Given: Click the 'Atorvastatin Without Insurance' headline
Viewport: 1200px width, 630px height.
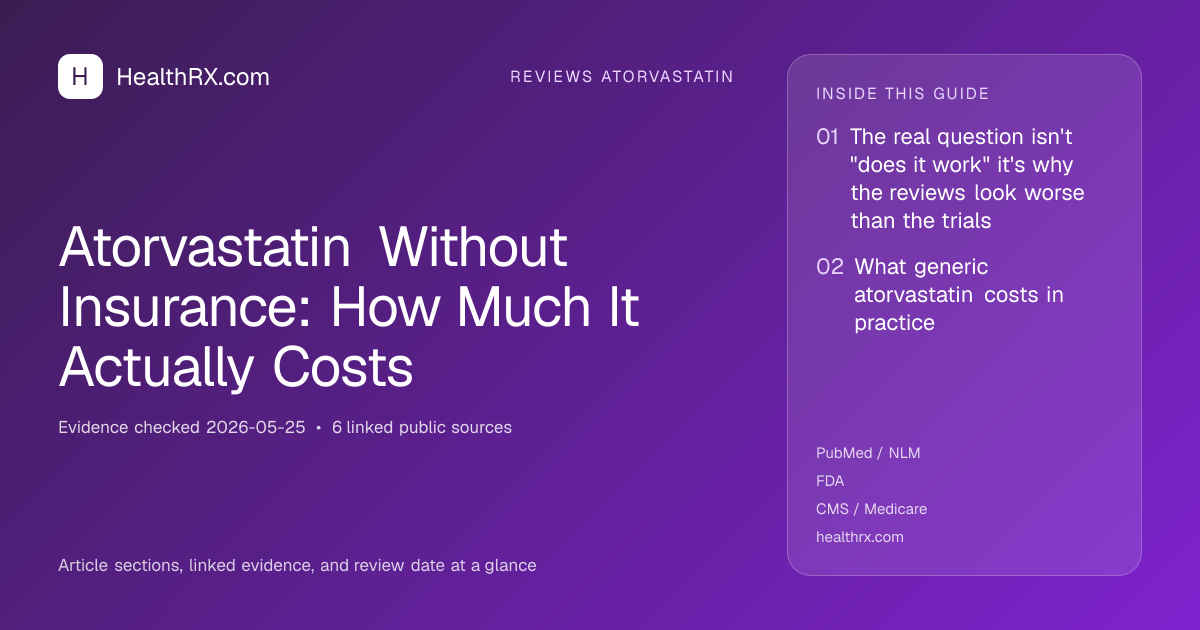Looking at the screenshot, I should tap(349, 308).
